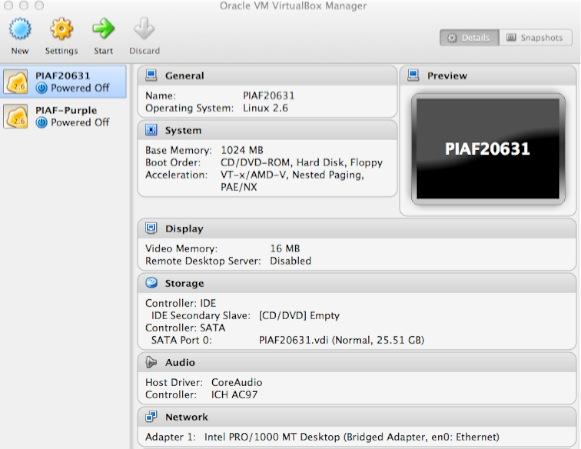This screenshot has height=449, width=581.
Task: Switch to the Snapshots view
Action: 535,37
